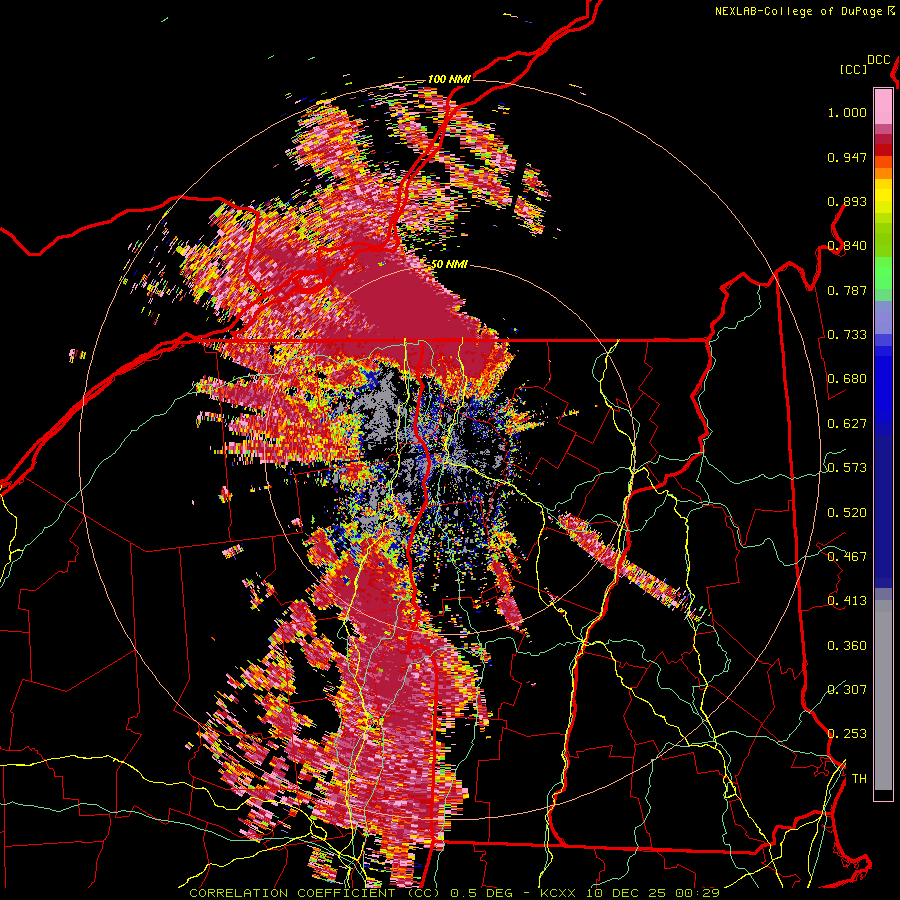Screen dimensions: 900x900
Task: Click the 00:29 timestamp in caption
Action: [x=697, y=893]
